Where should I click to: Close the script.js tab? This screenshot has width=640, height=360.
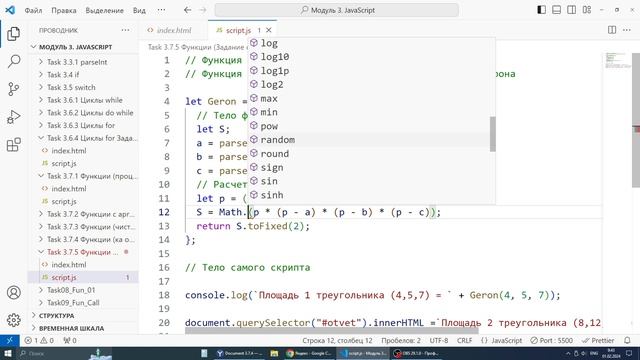tap(269, 30)
